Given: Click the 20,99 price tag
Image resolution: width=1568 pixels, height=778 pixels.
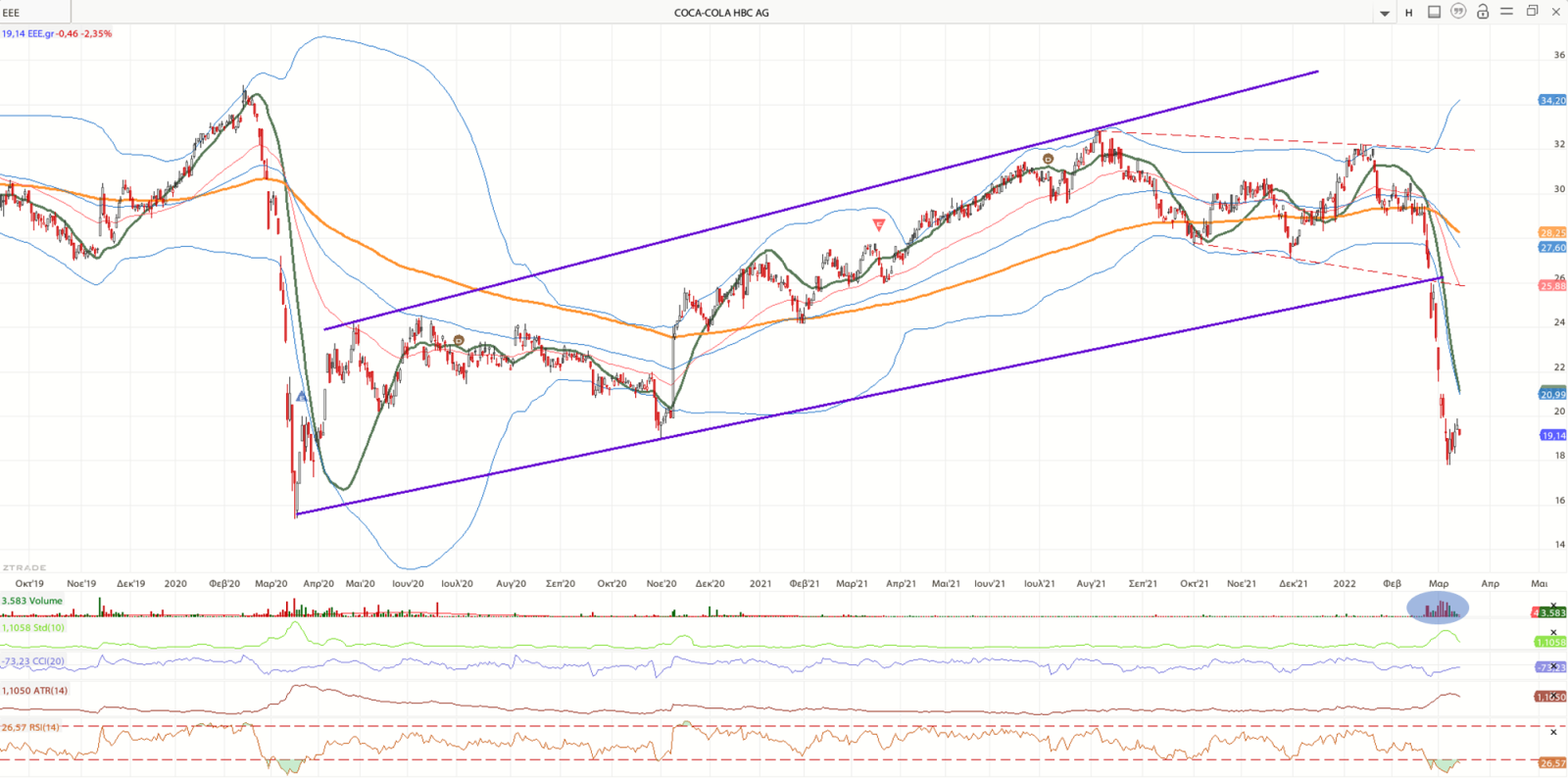Looking at the screenshot, I should 1552,394.
